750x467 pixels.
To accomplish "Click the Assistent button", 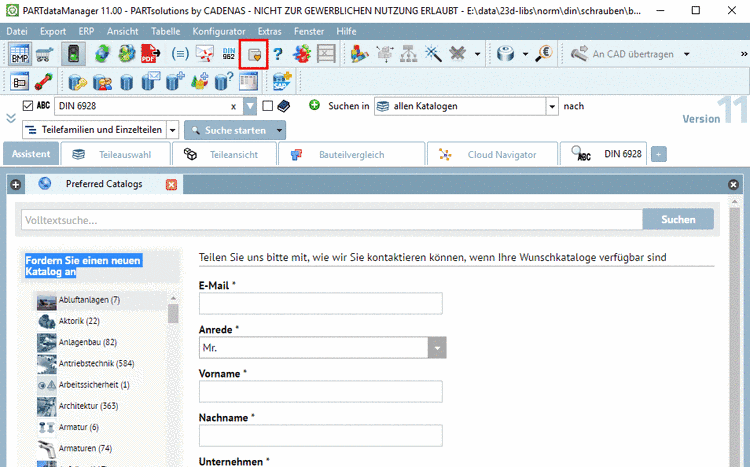I will pos(31,154).
